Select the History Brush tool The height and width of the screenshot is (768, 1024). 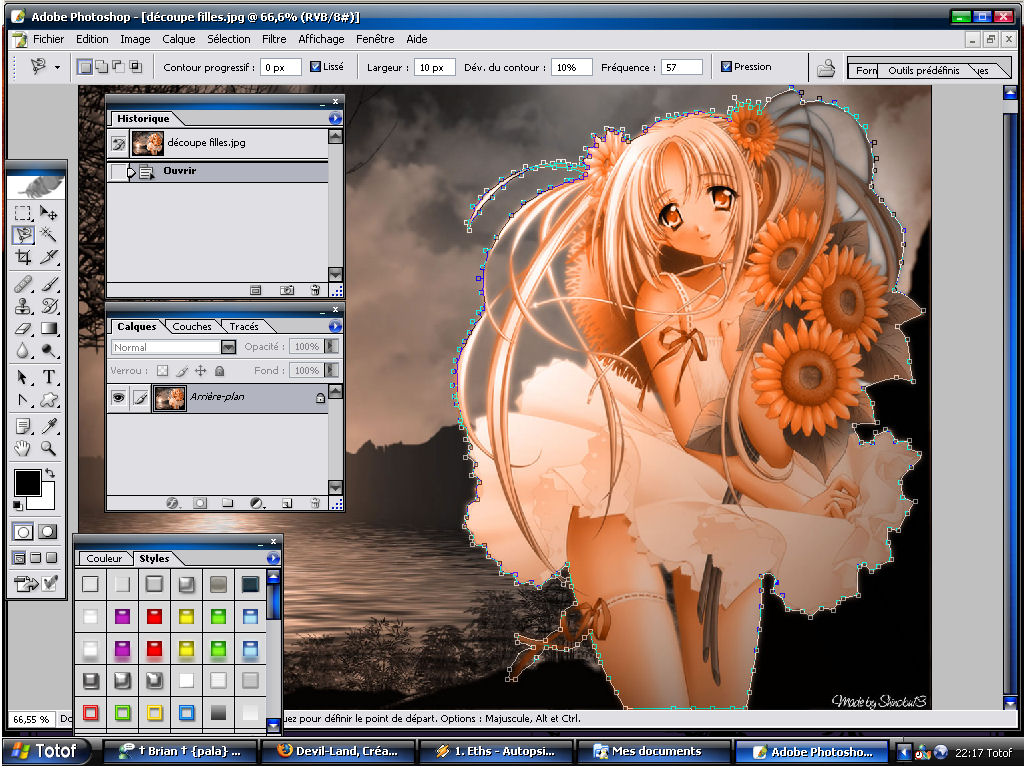pos(48,306)
